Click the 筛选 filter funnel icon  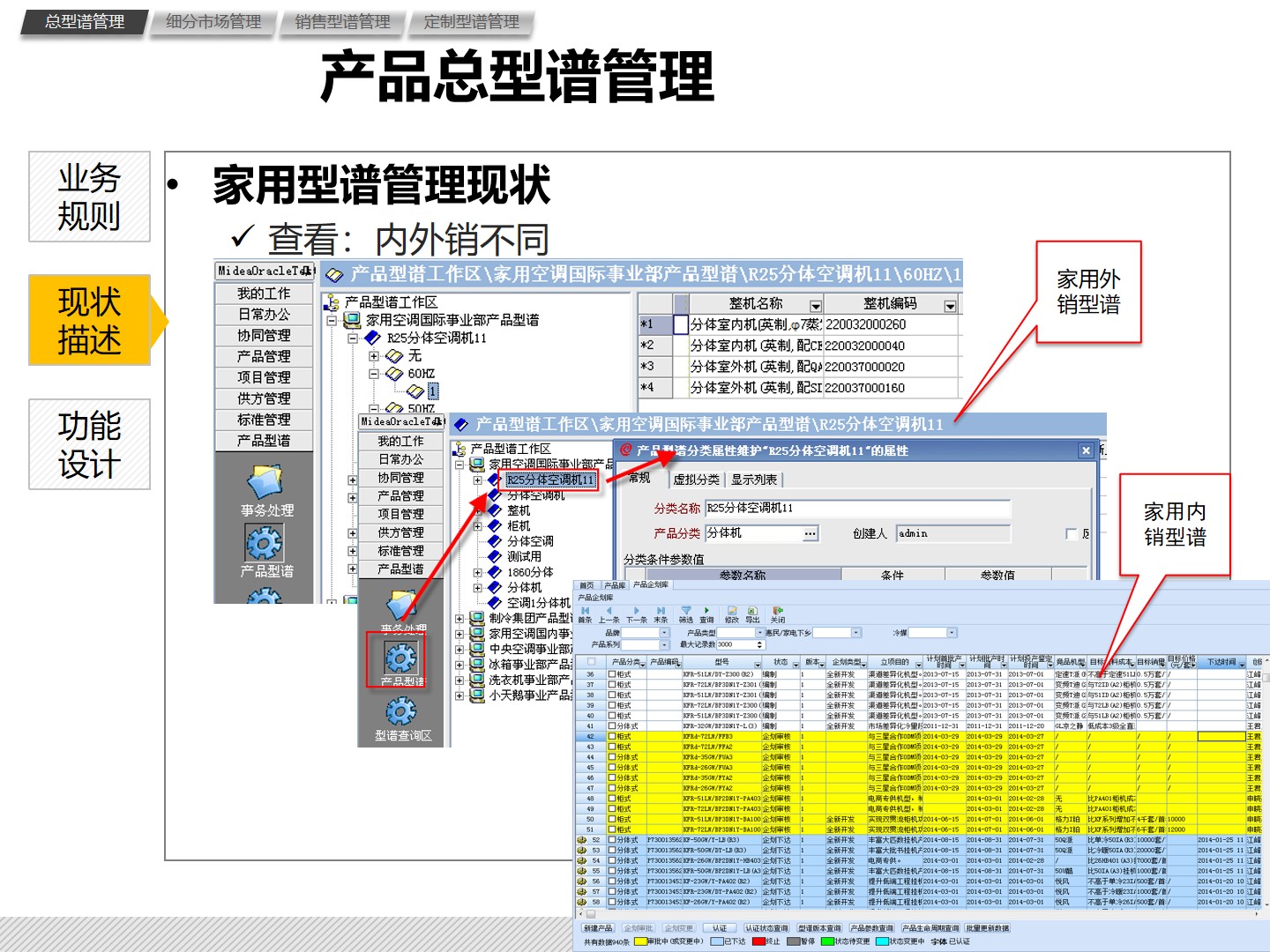pos(686,610)
